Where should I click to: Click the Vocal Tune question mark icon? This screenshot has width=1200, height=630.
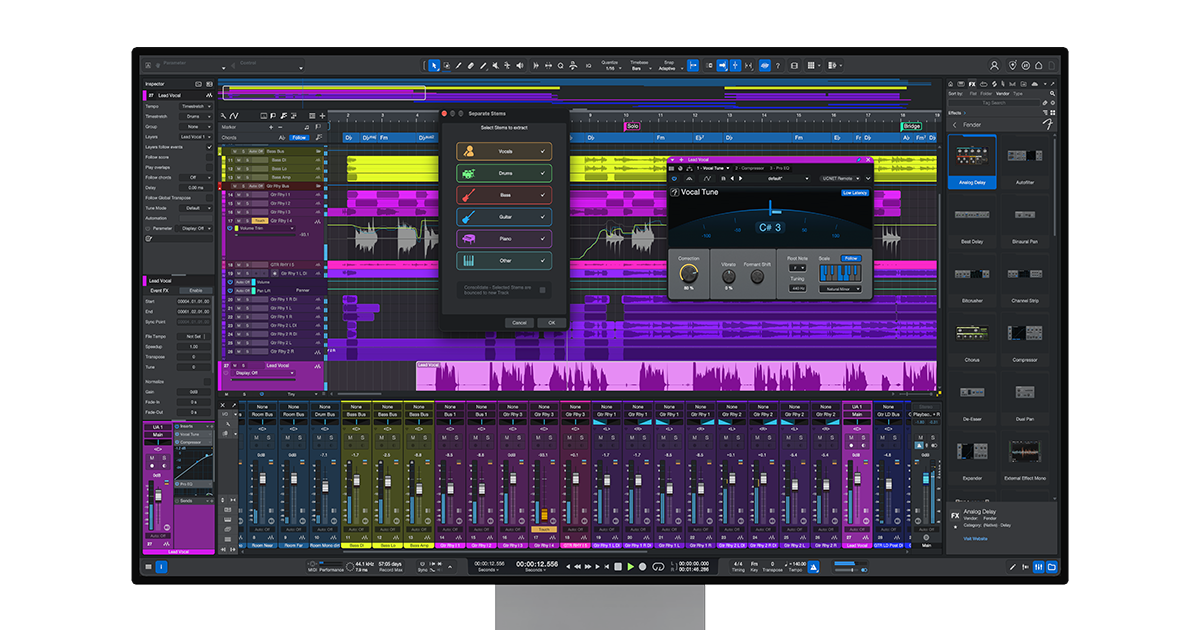coord(675,192)
